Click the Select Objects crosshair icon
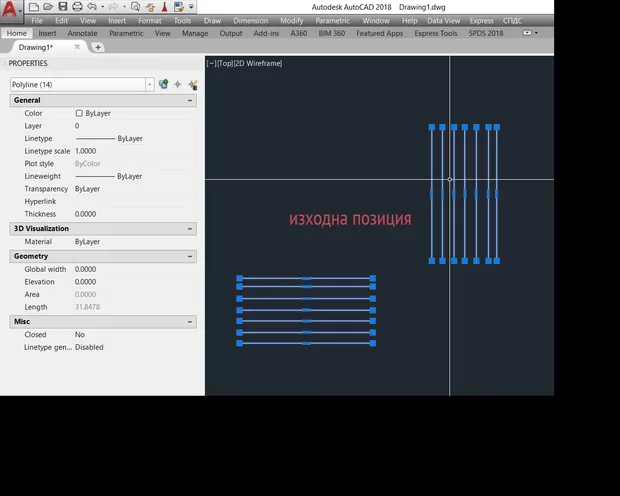Viewport: 620px width, 496px height. [178, 85]
